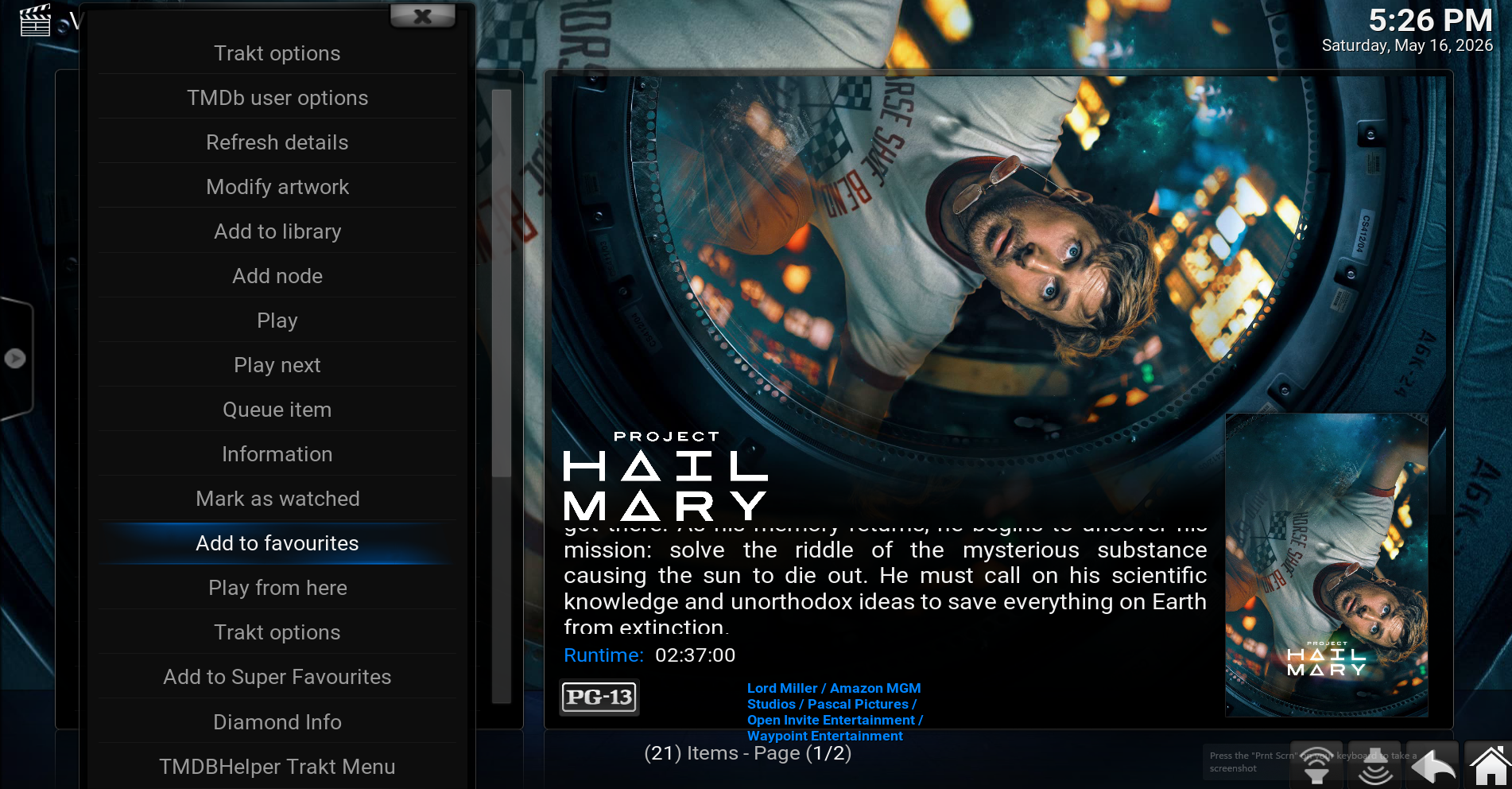The image size is (1512, 789).
Task: Select Add to Super Favourites
Action: pos(277,677)
